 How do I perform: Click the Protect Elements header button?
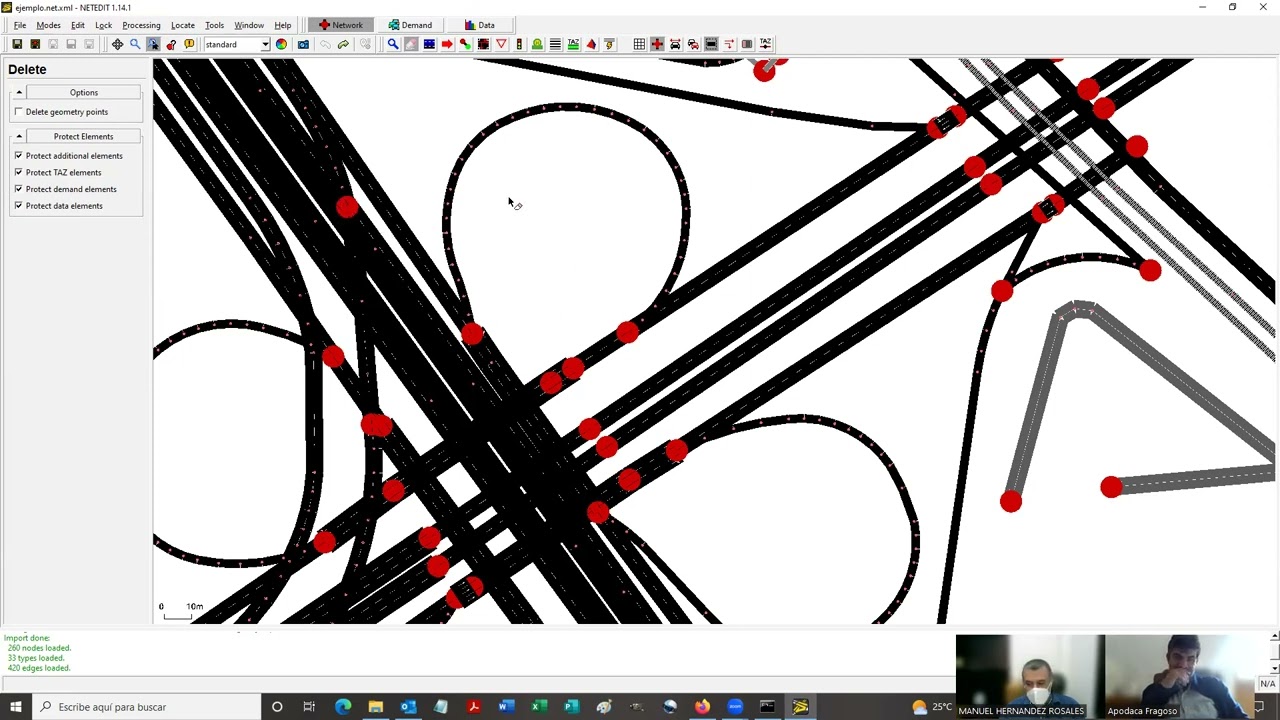pyautogui.click(x=84, y=136)
